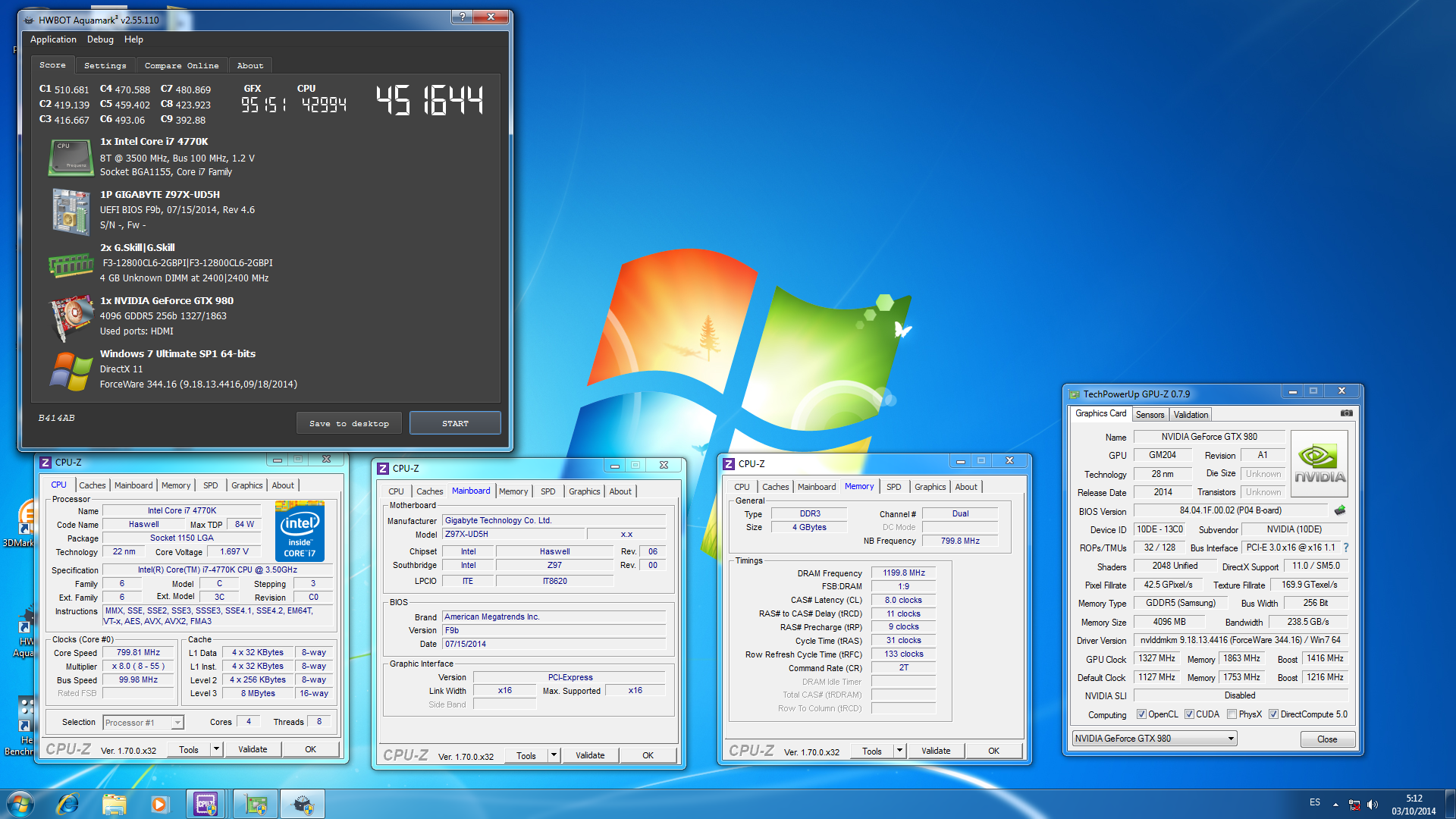Viewport: 1456px width, 819px height.
Task: Open the Windows Start button
Action: [x=20, y=804]
